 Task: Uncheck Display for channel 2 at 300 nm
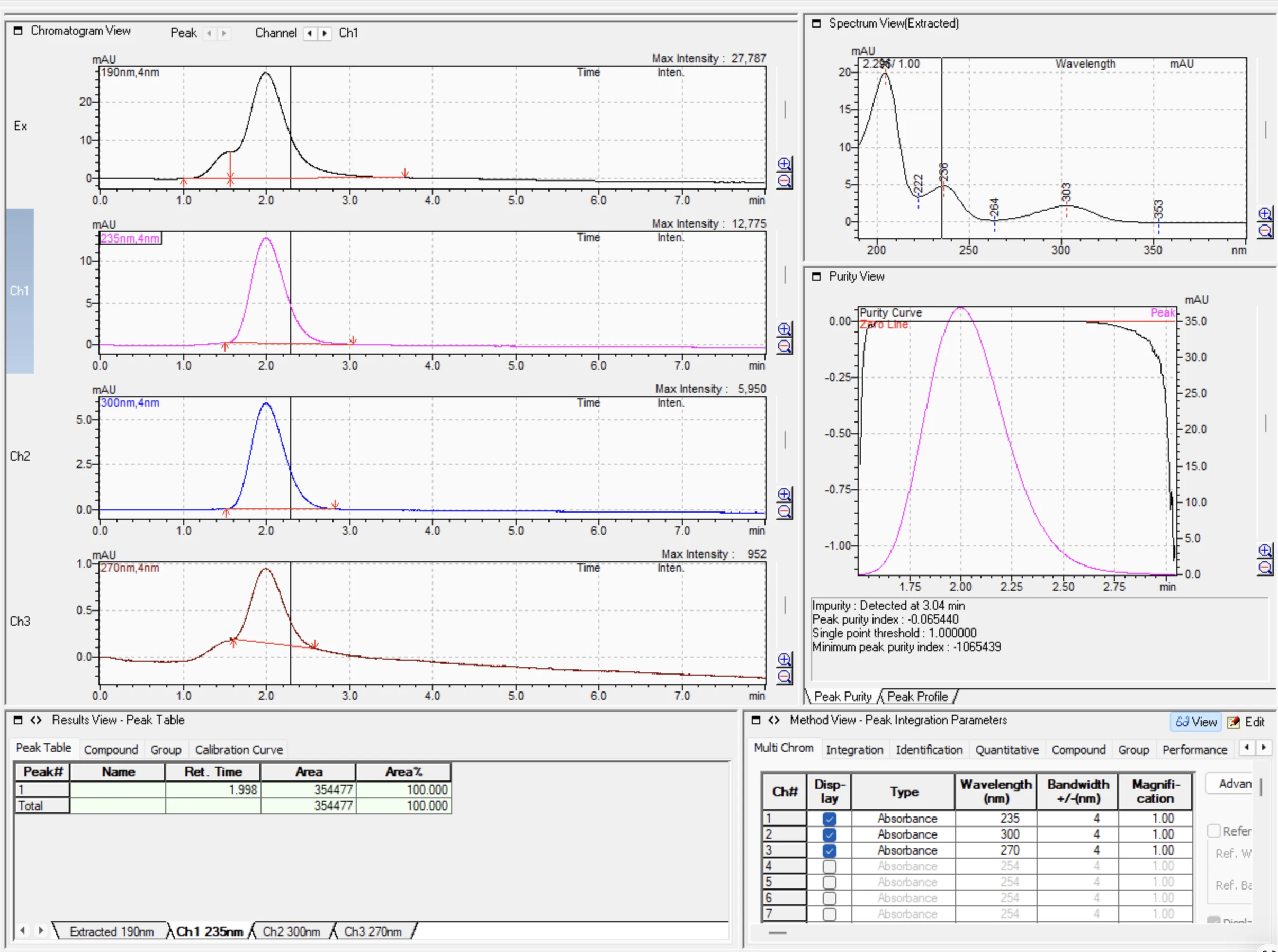[829, 834]
